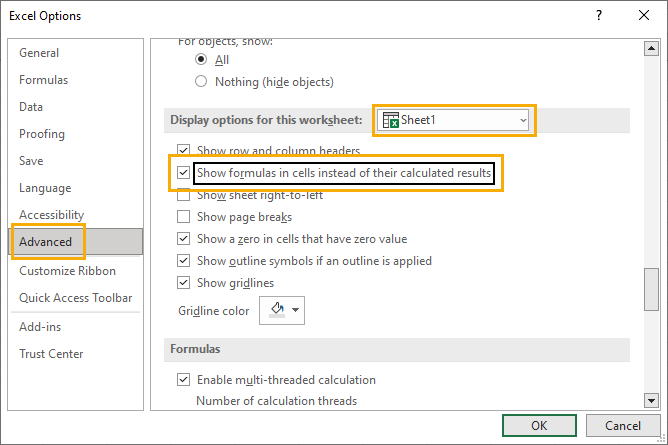Open the Formulas category
668x445 pixels.
42,80
